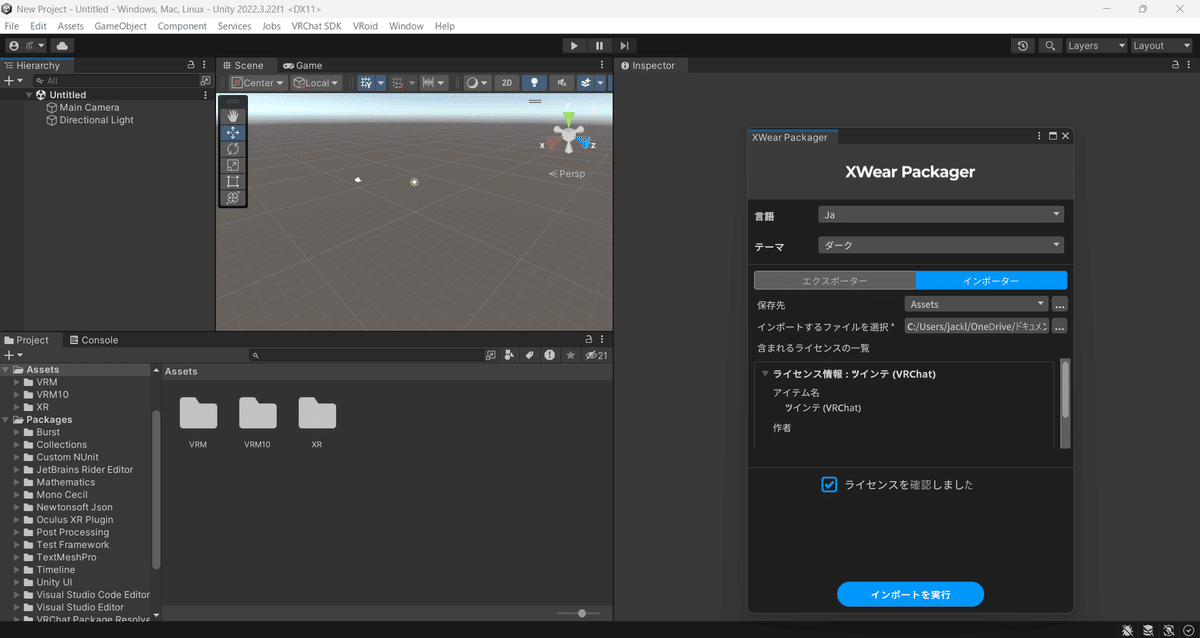Open the increment snap dropdown
This screenshot has width=1200, height=638.
[434, 83]
